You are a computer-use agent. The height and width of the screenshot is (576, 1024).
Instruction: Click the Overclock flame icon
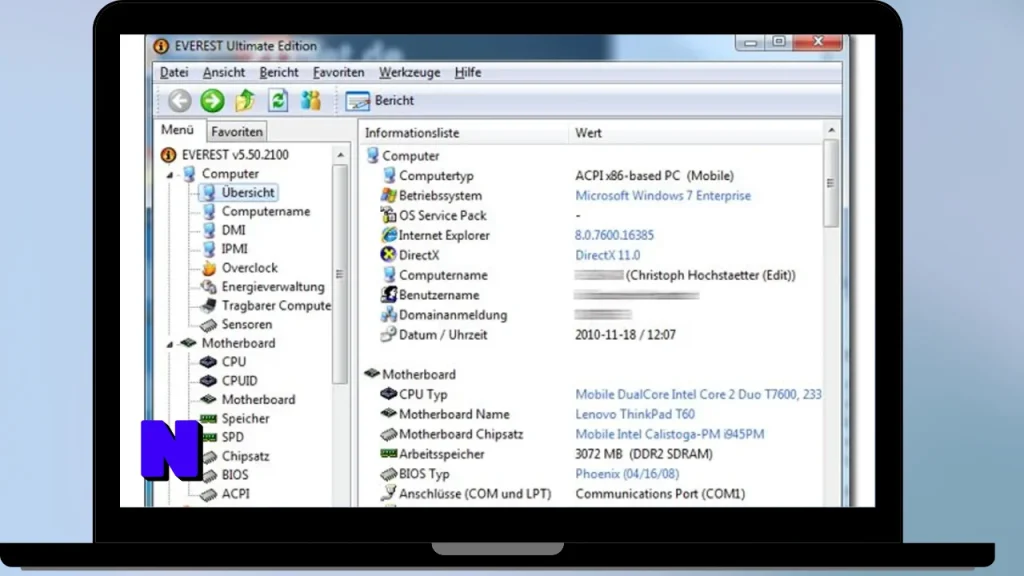tap(209, 268)
